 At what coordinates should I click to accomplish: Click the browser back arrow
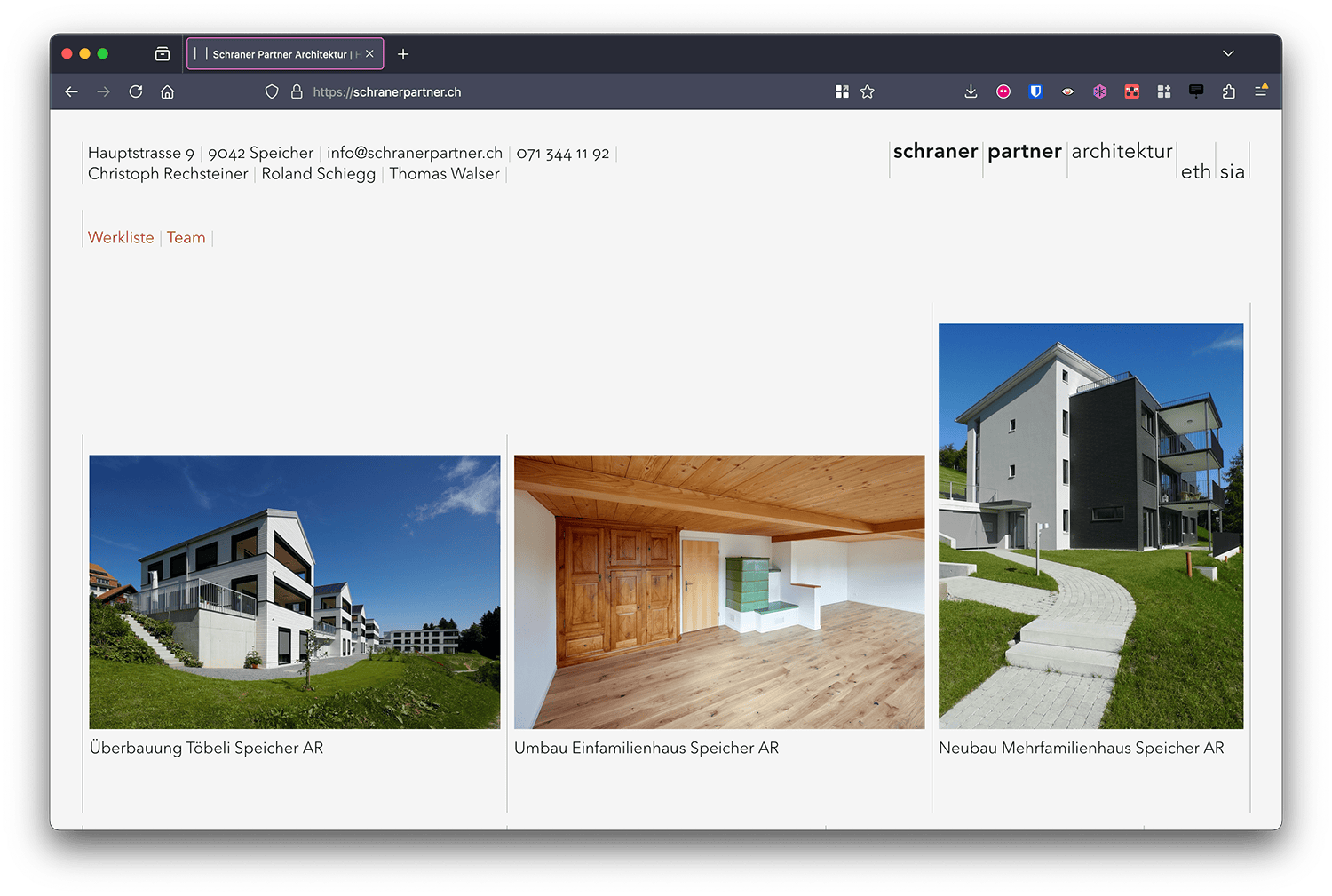[72, 91]
